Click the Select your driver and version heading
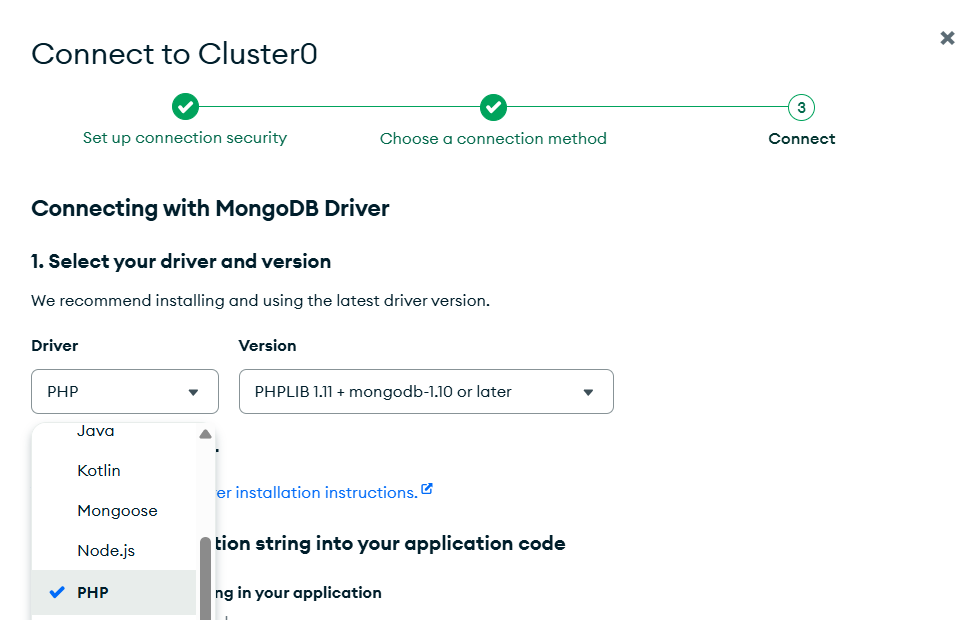Image resolution: width=973 pixels, height=620 pixels. (181, 262)
